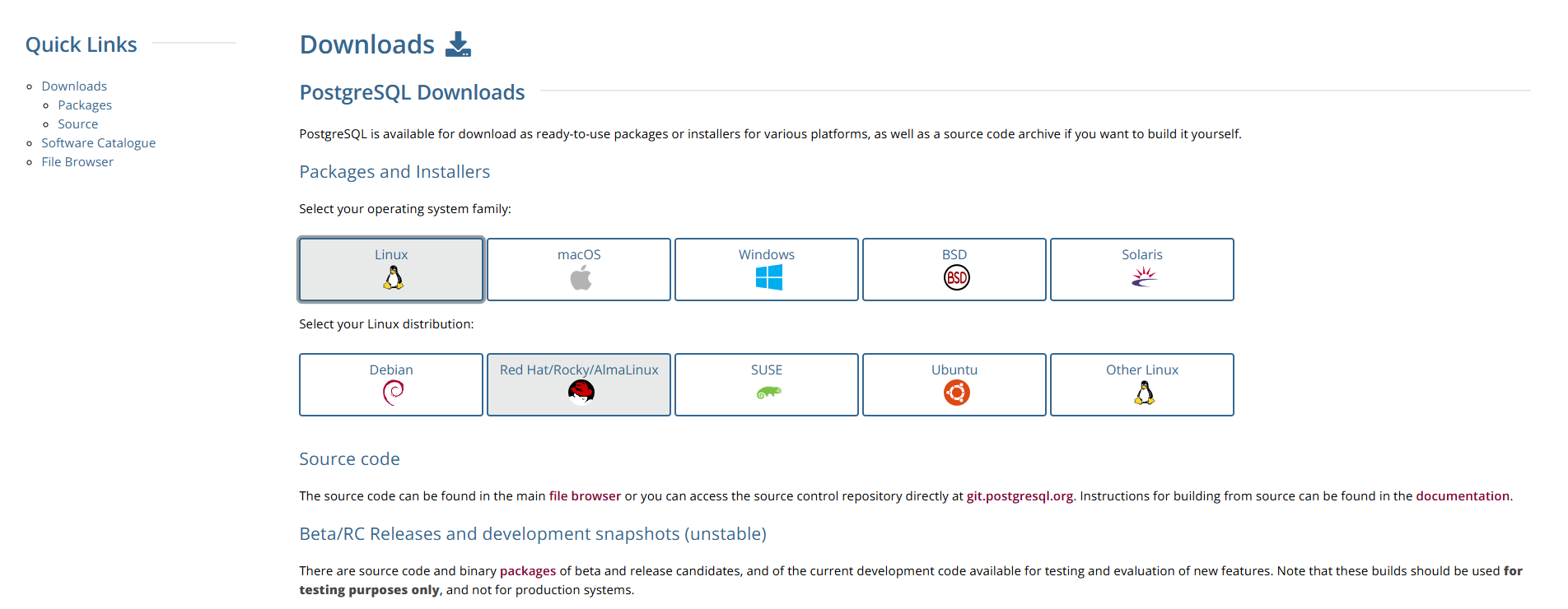Select the BSD daemon badge icon
The image size is (1568, 609).
(956, 278)
